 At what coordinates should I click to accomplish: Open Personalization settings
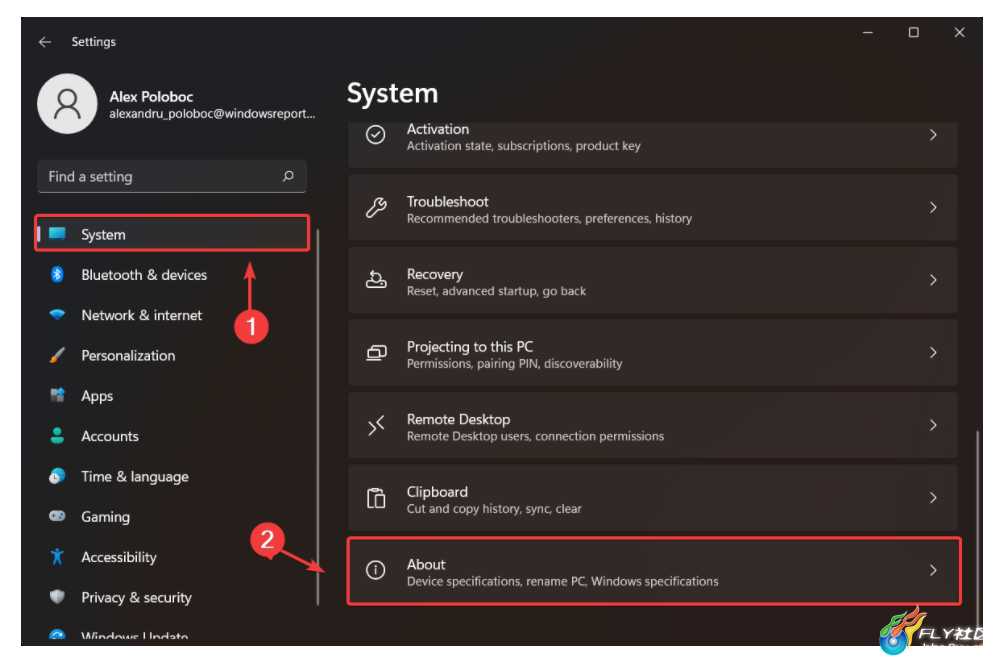172,355
